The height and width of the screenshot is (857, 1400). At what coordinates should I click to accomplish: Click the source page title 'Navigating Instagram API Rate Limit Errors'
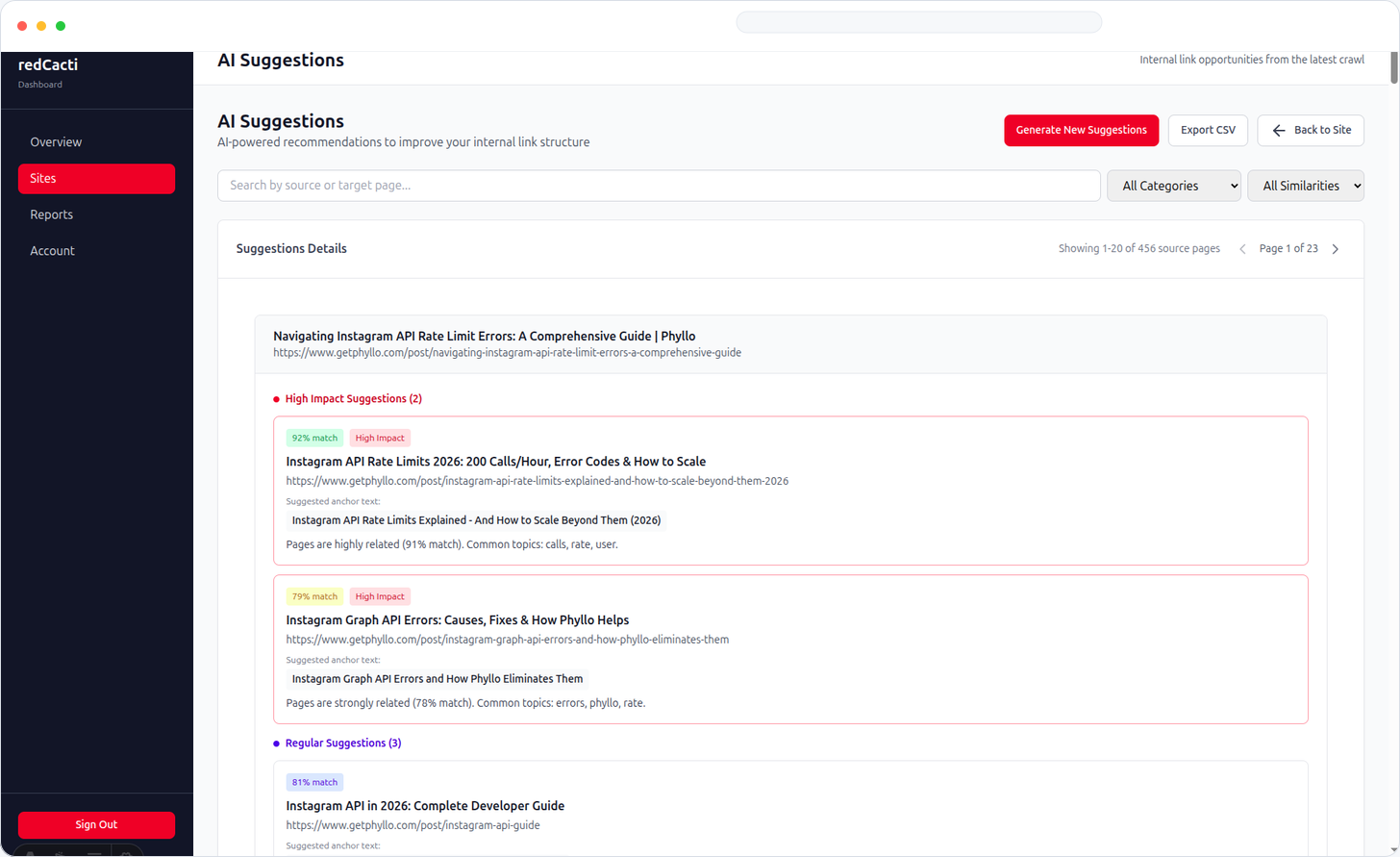[485, 337]
